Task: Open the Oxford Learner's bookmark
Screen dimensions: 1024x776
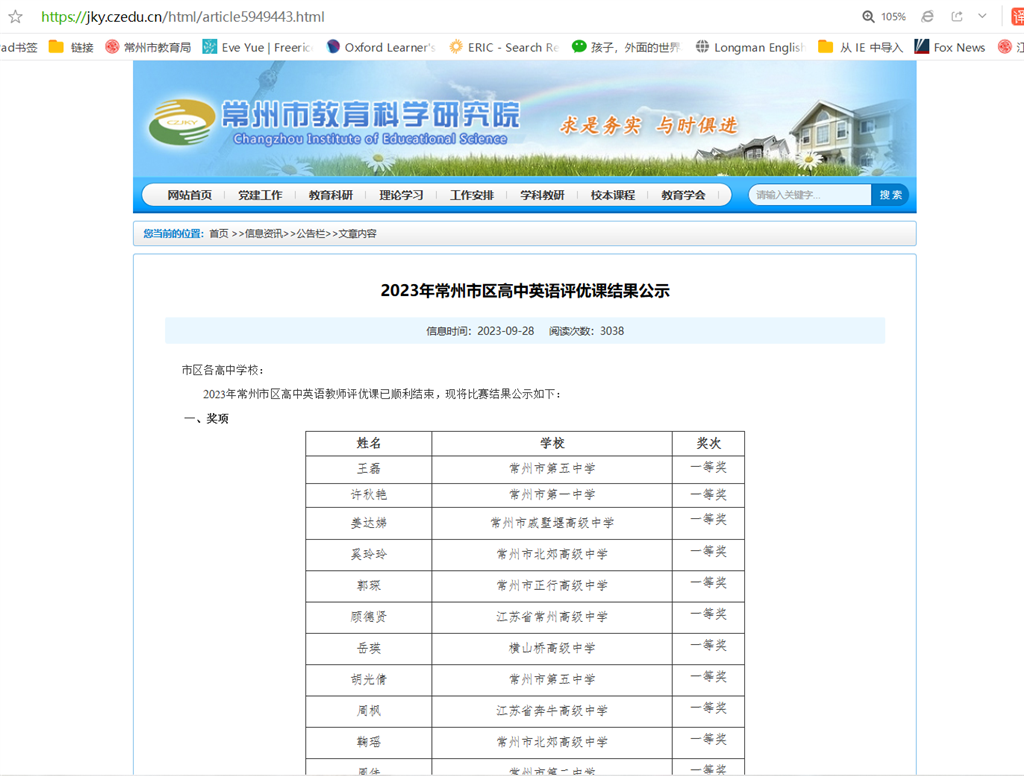Action: pyautogui.click(x=381, y=47)
